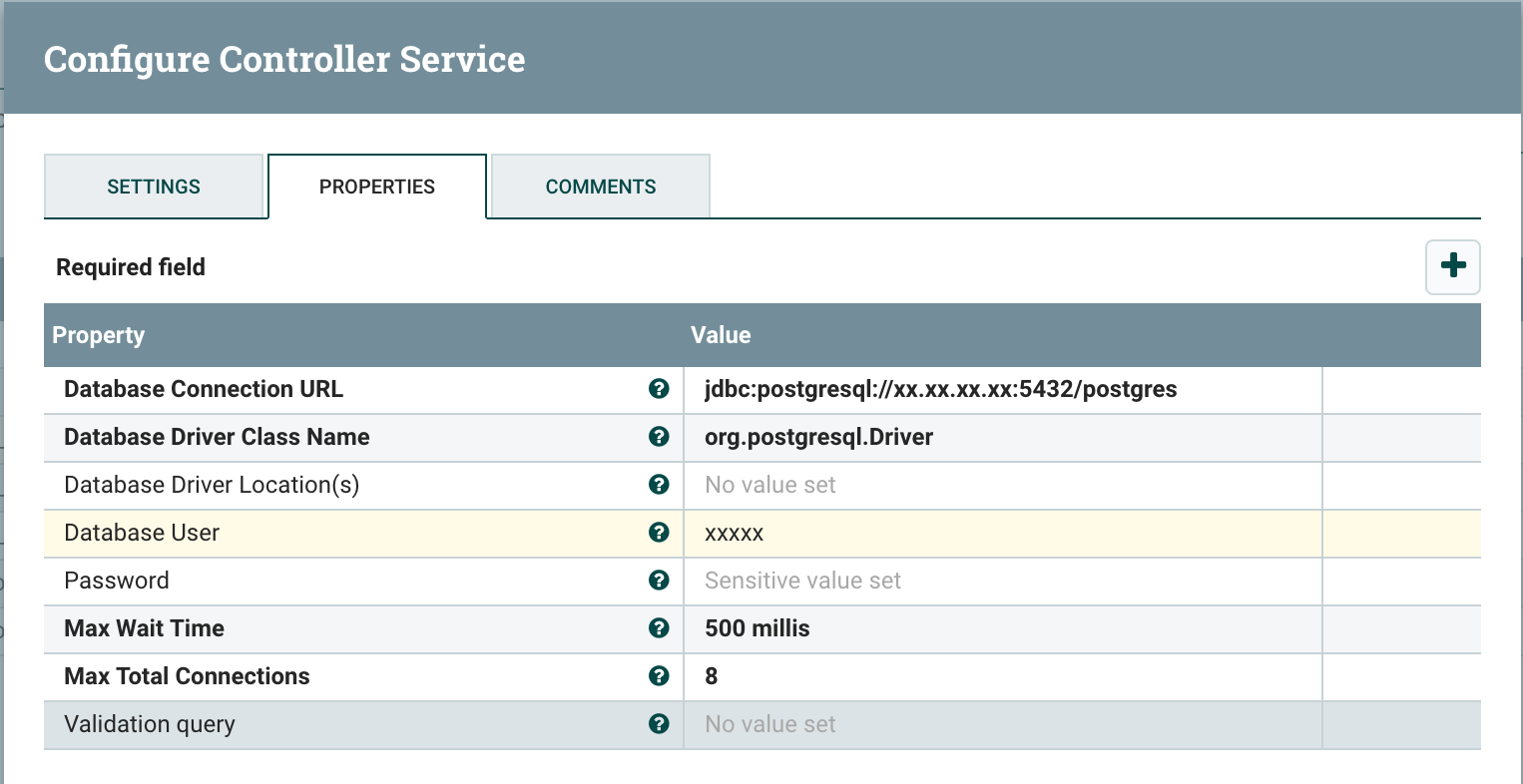The image size is (1523, 784).
Task: Open help for Database Driver Class Name
Action: point(659,437)
